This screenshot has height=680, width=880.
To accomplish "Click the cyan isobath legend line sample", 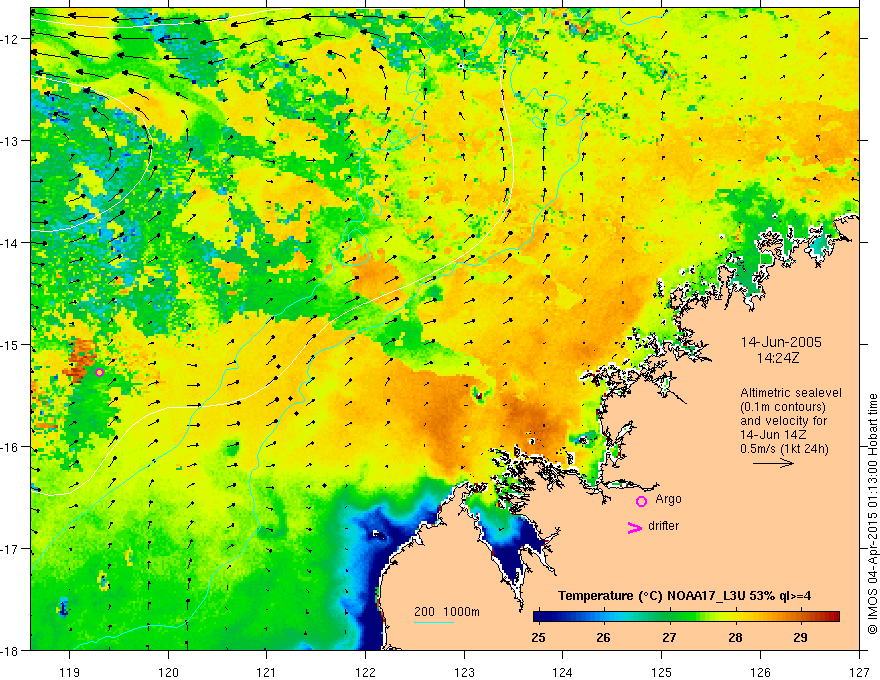I will [434, 622].
